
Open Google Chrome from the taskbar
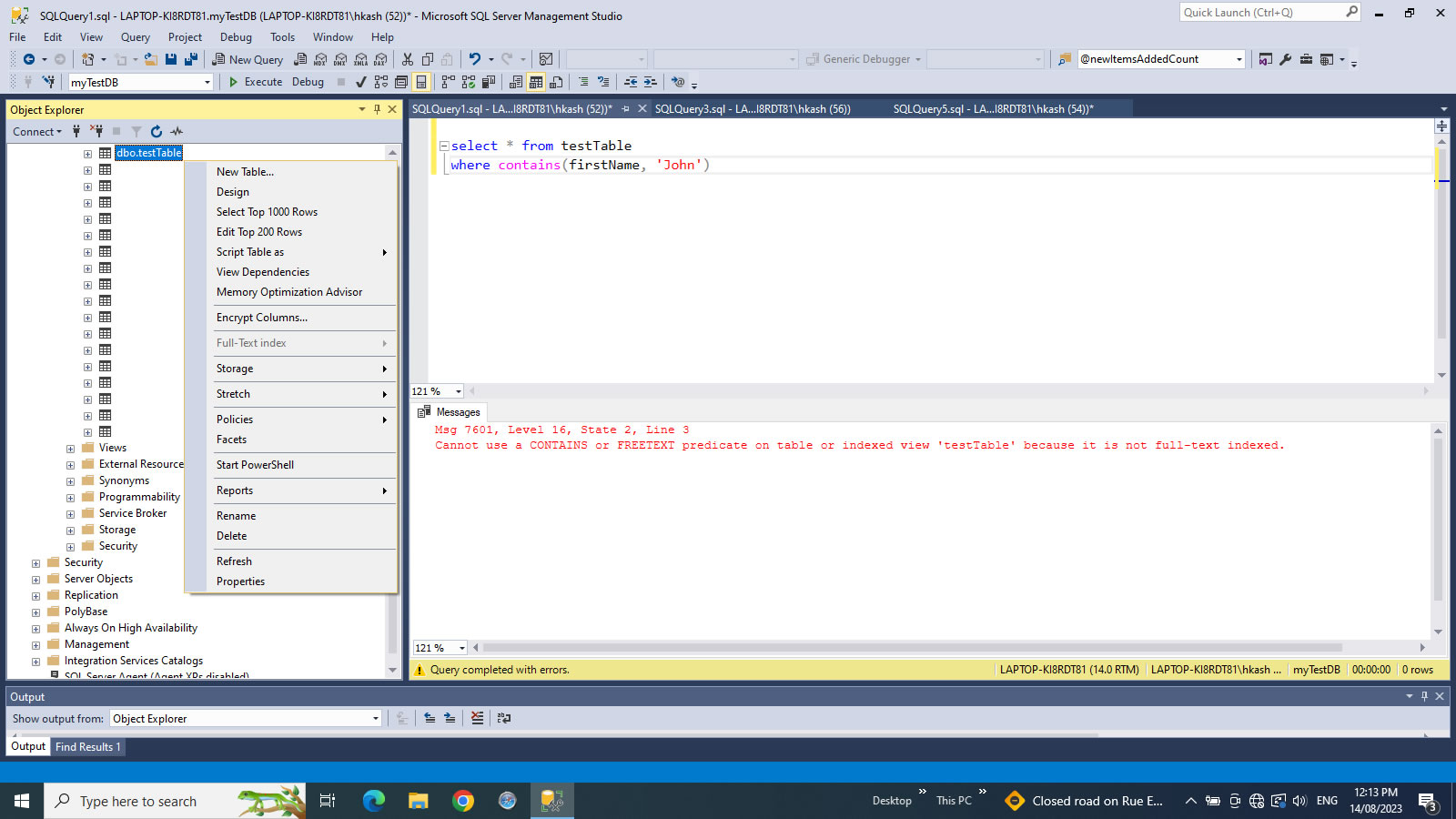coord(463,801)
